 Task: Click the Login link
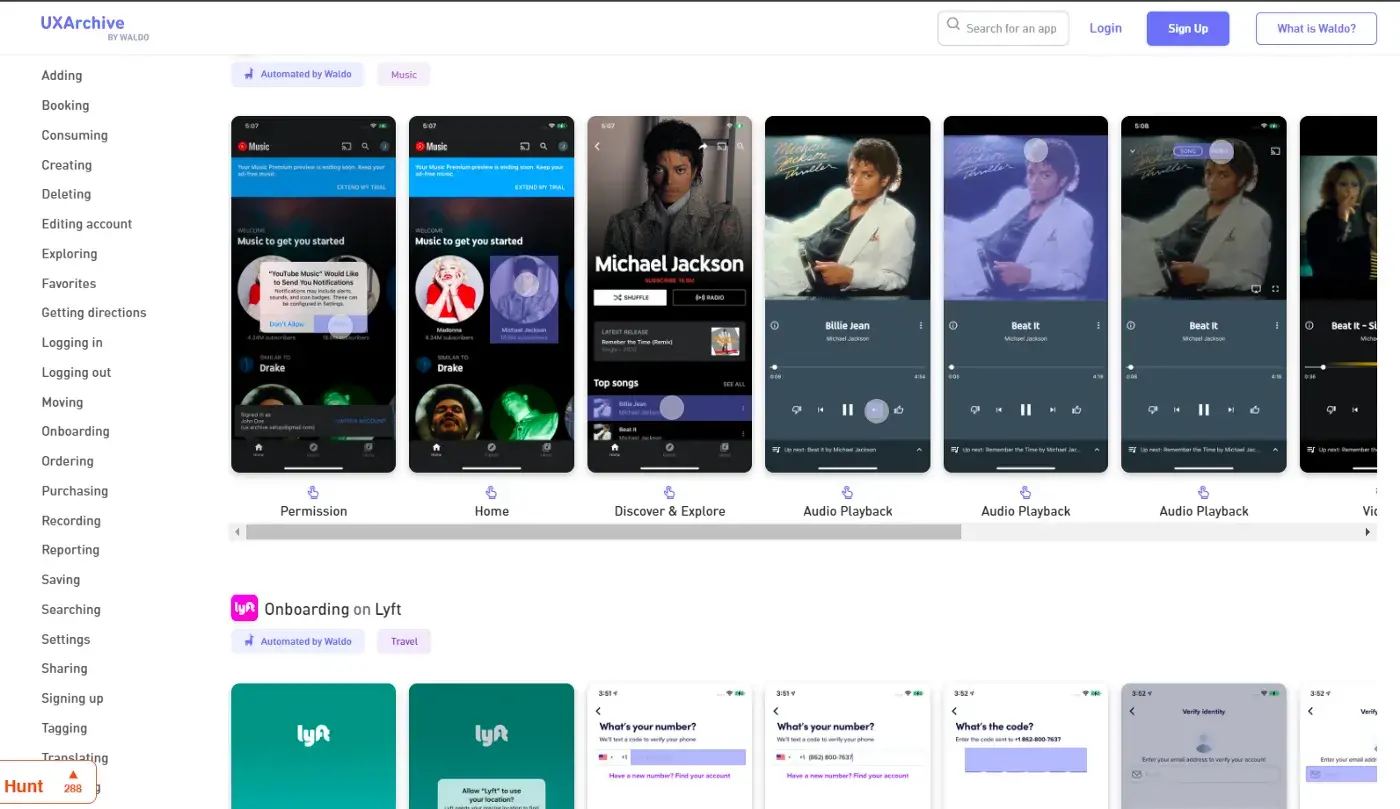coord(1105,28)
